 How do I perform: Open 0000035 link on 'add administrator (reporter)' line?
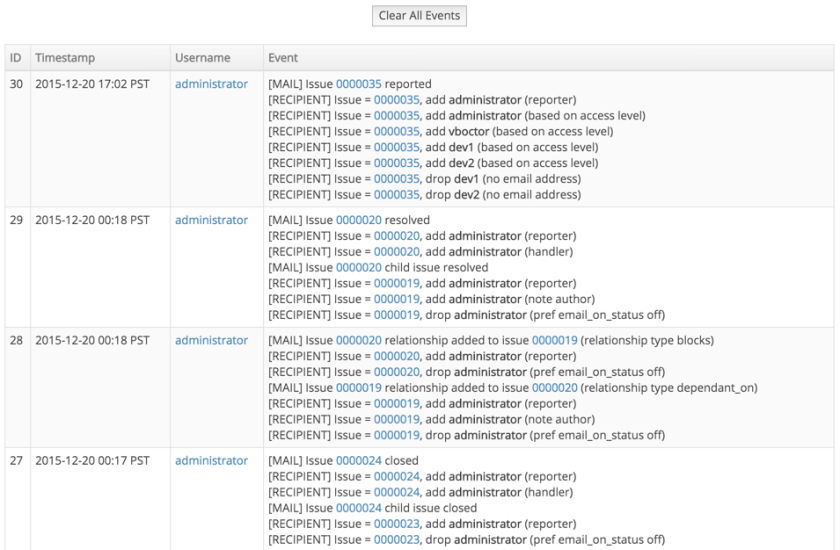396,100
